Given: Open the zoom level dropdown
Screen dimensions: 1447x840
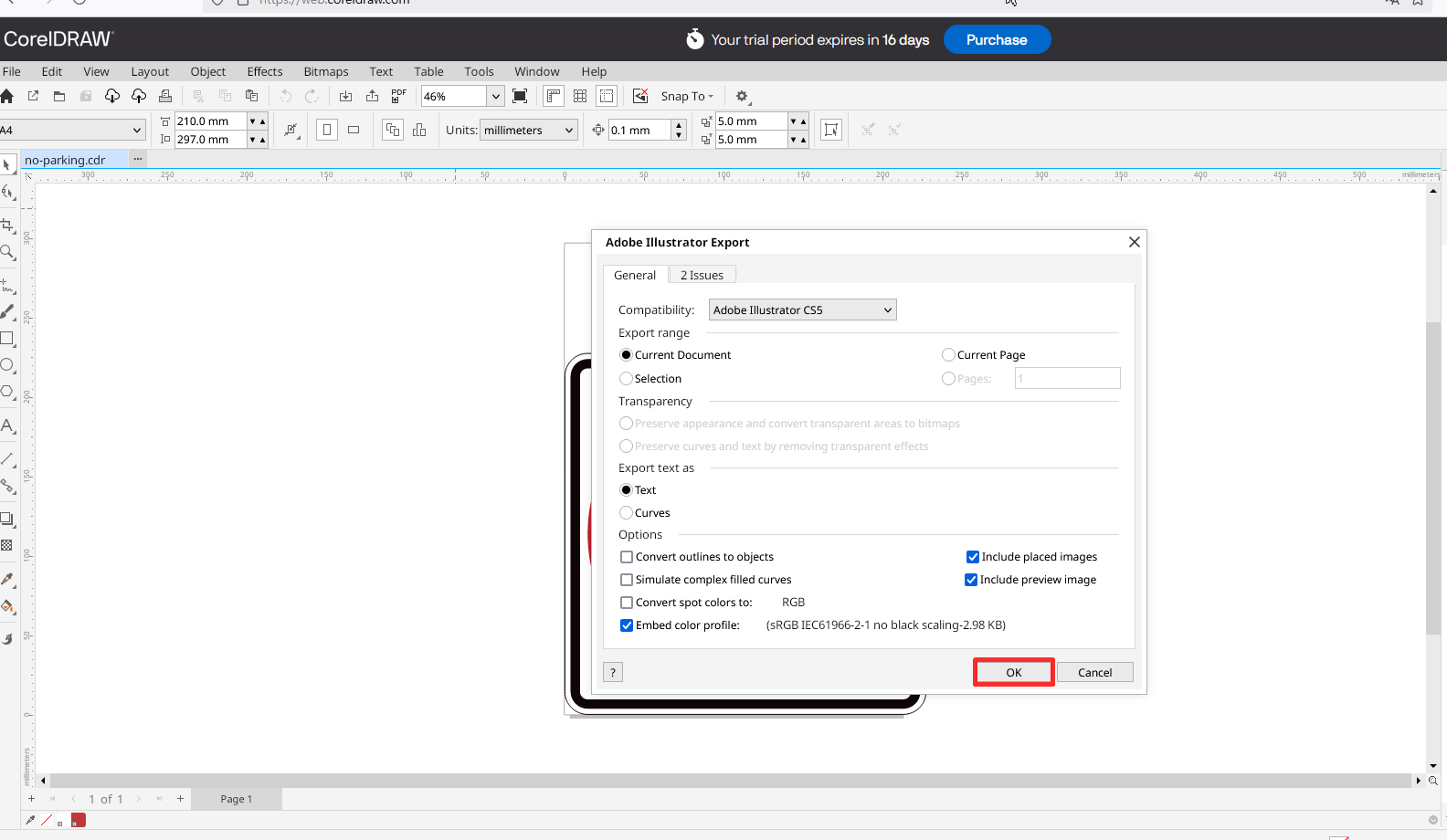Looking at the screenshot, I should [496, 96].
